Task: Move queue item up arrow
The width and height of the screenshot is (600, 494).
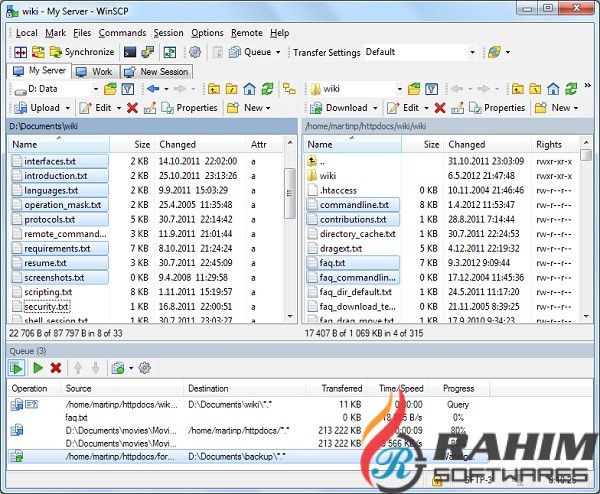Action: pyautogui.click(x=78, y=368)
